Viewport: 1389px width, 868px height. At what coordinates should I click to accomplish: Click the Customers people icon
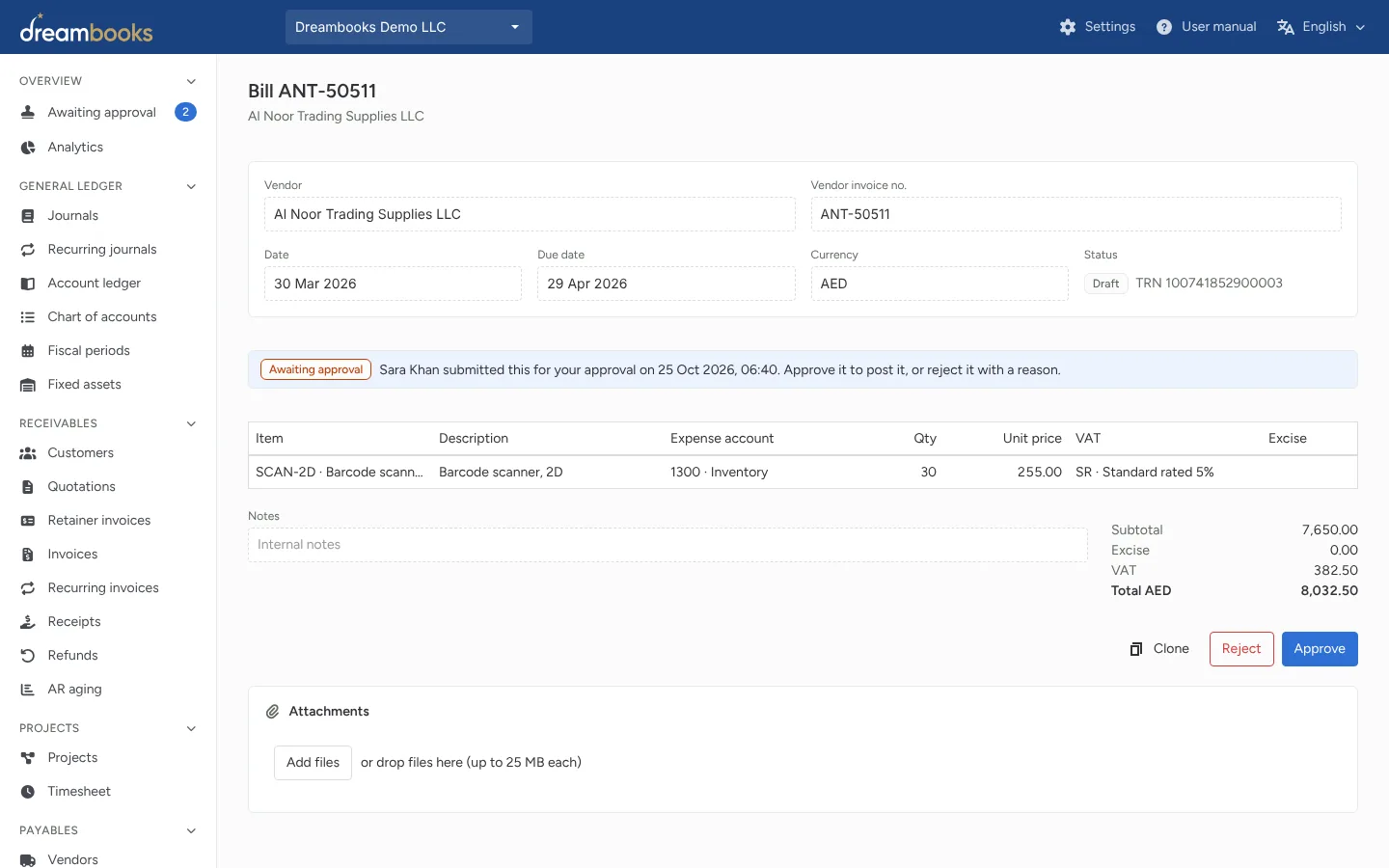click(28, 453)
